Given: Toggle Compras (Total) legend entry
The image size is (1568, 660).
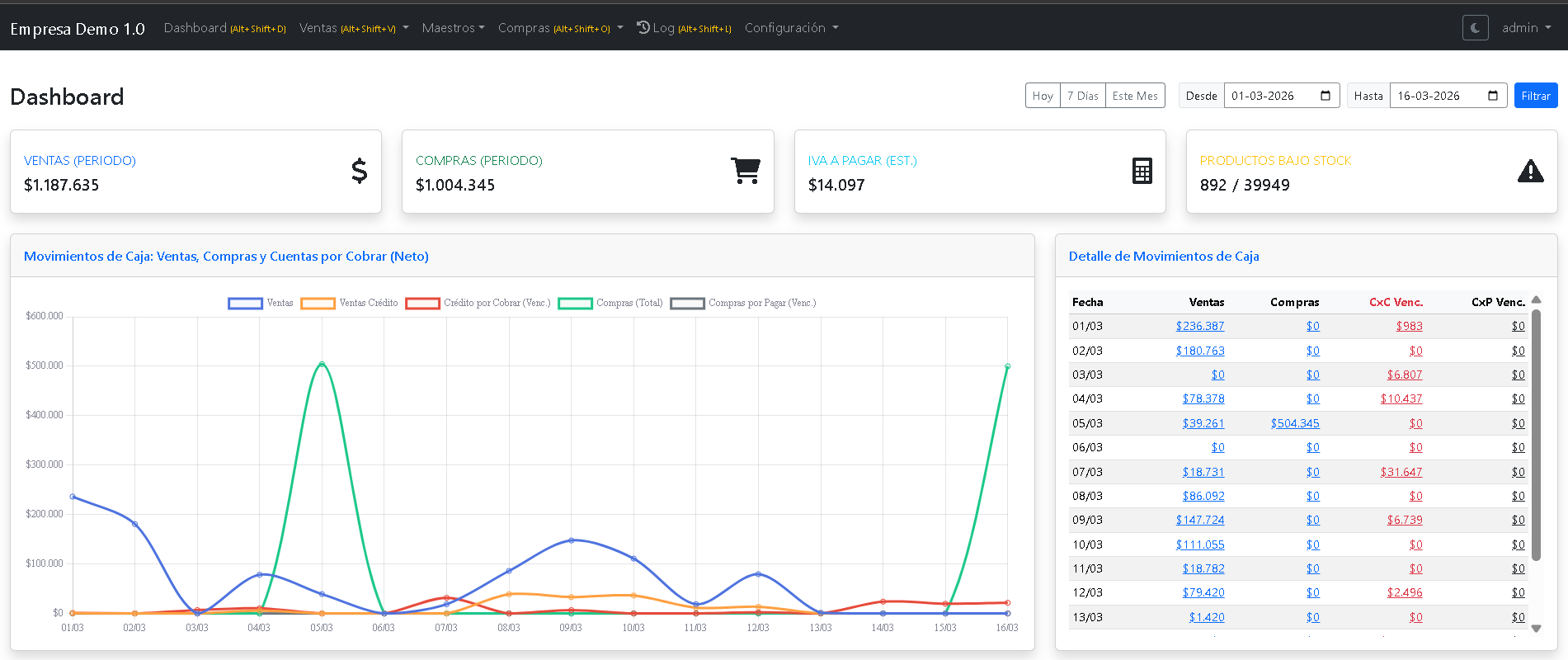Looking at the screenshot, I should point(610,303).
